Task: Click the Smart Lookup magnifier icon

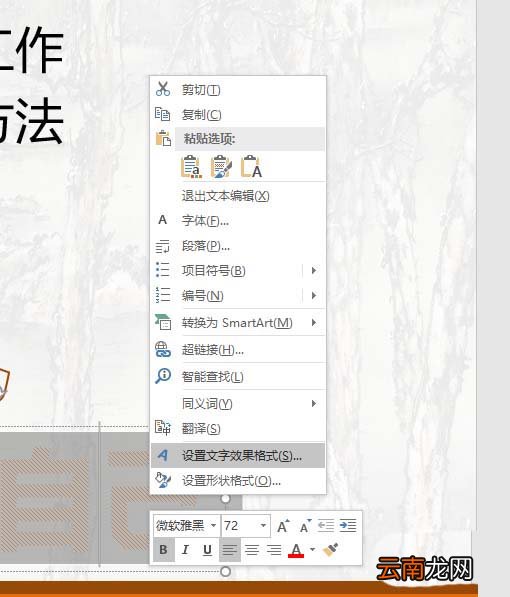Action: pyautogui.click(x=163, y=376)
